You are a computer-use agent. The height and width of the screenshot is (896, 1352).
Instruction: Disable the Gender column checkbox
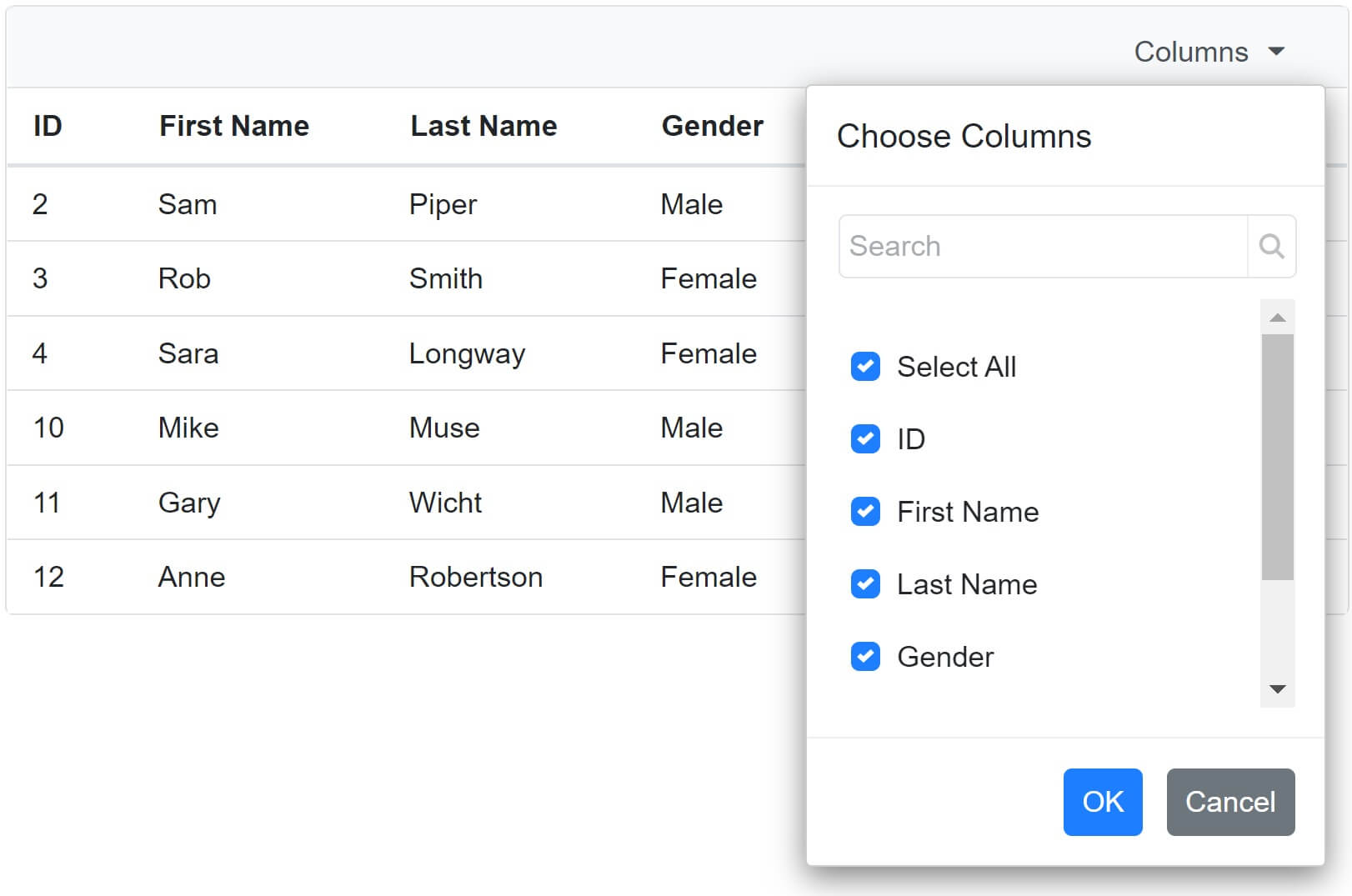(864, 657)
